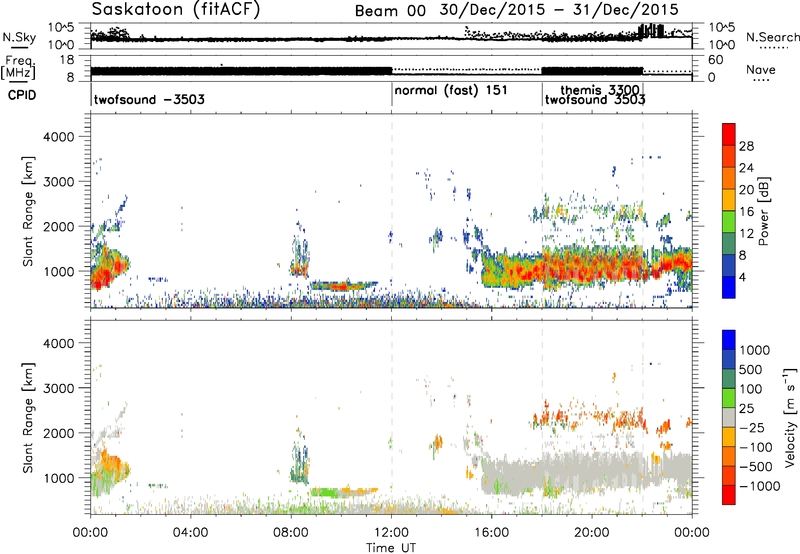The height and width of the screenshot is (554, 800).
Task: Click the "Nave" legend label
Action: (761, 69)
